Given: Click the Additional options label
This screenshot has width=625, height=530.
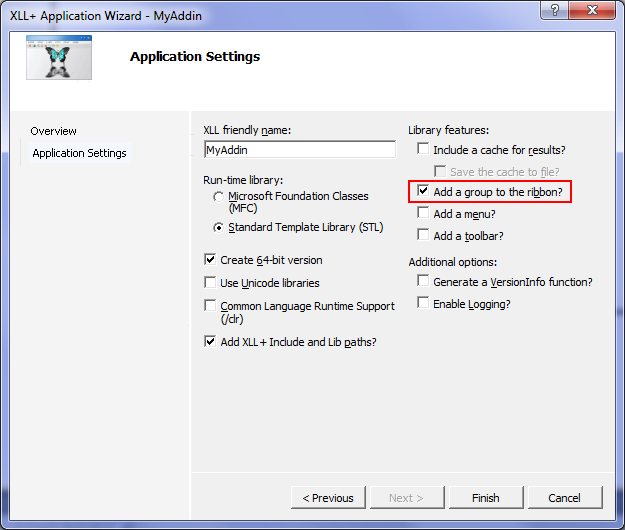Looking at the screenshot, I should (x=453, y=262).
